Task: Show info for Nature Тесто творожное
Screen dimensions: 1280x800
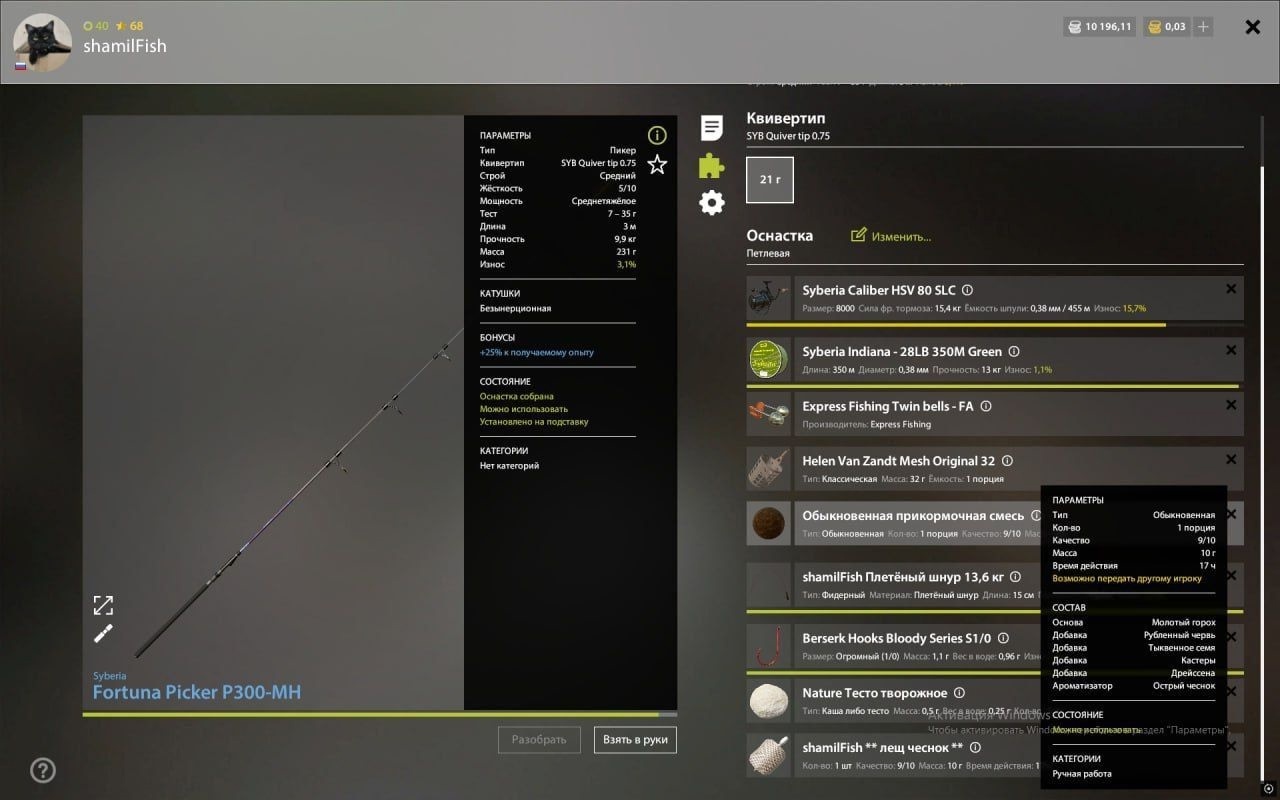Action: (959, 693)
